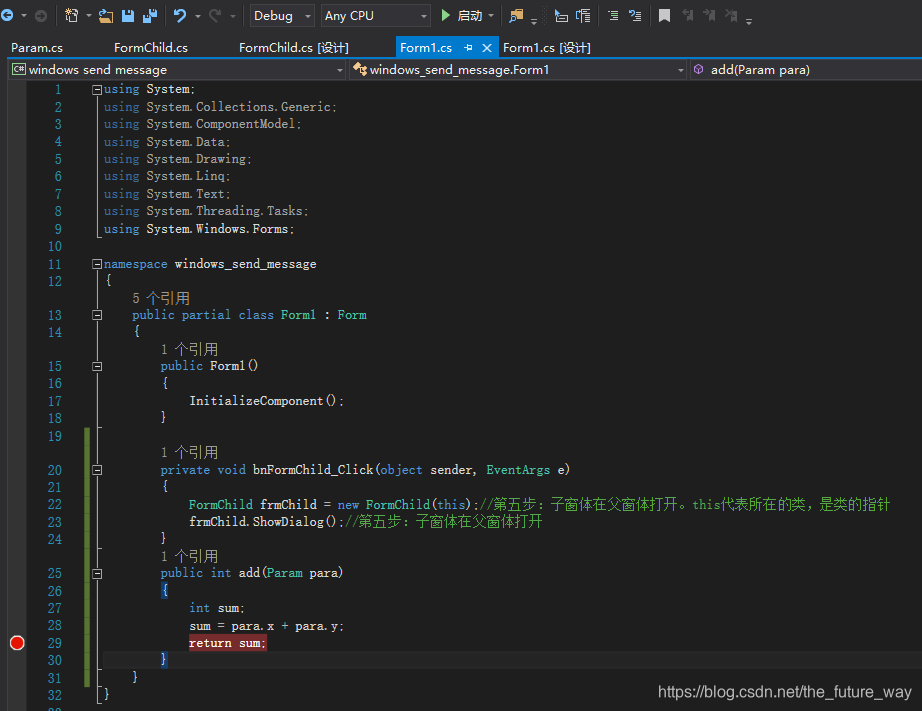This screenshot has height=711, width=922.
Task: Click the '5 个引用' reference link above class Form1
Action: (161, 298)
